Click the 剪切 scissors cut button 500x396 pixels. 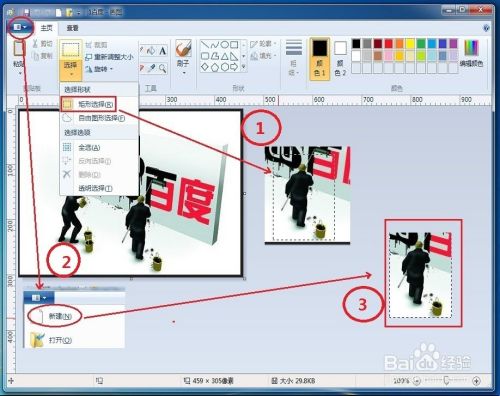pos(42,44)
